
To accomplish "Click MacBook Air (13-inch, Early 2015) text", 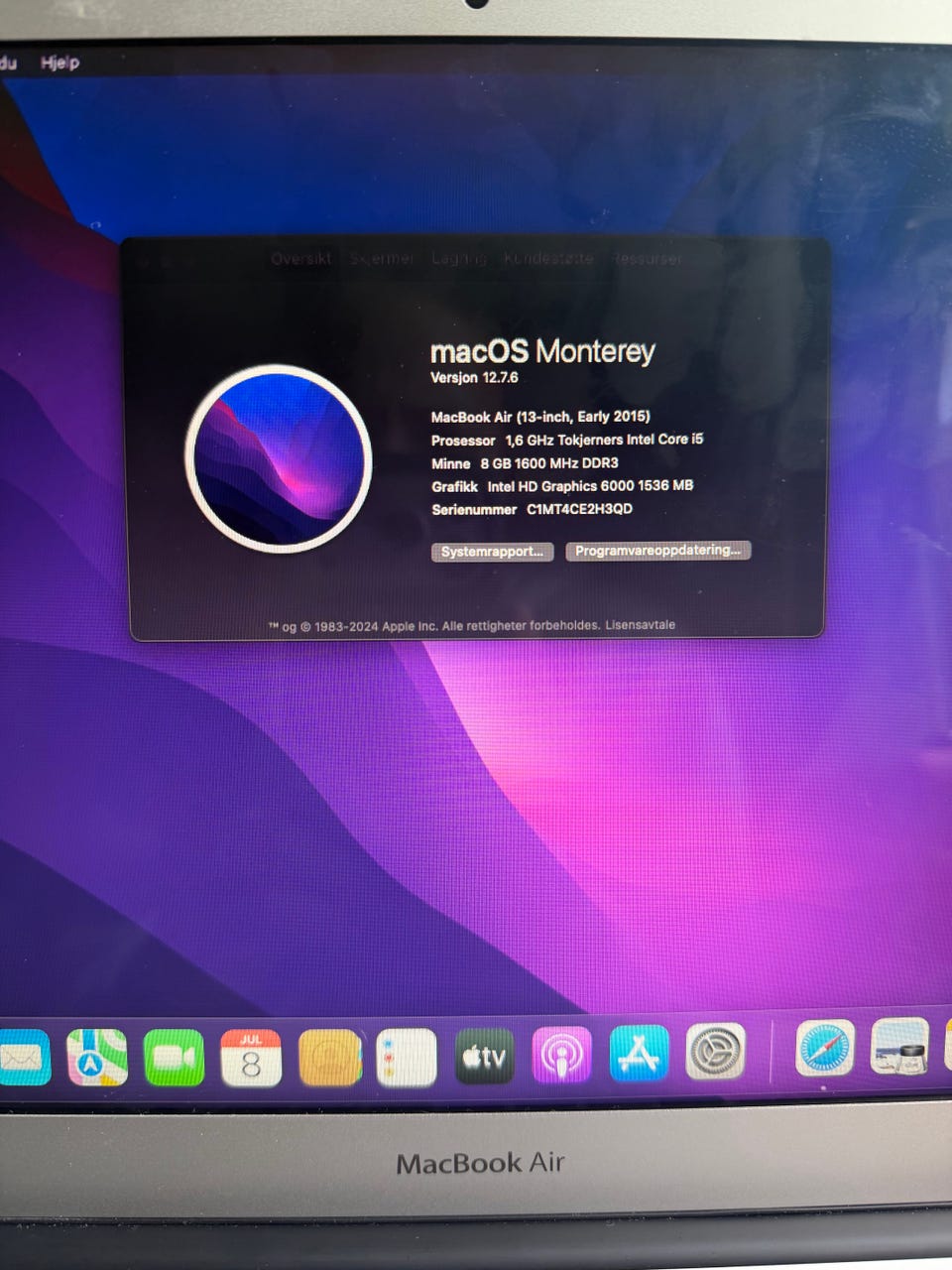I will pos(540,417).
